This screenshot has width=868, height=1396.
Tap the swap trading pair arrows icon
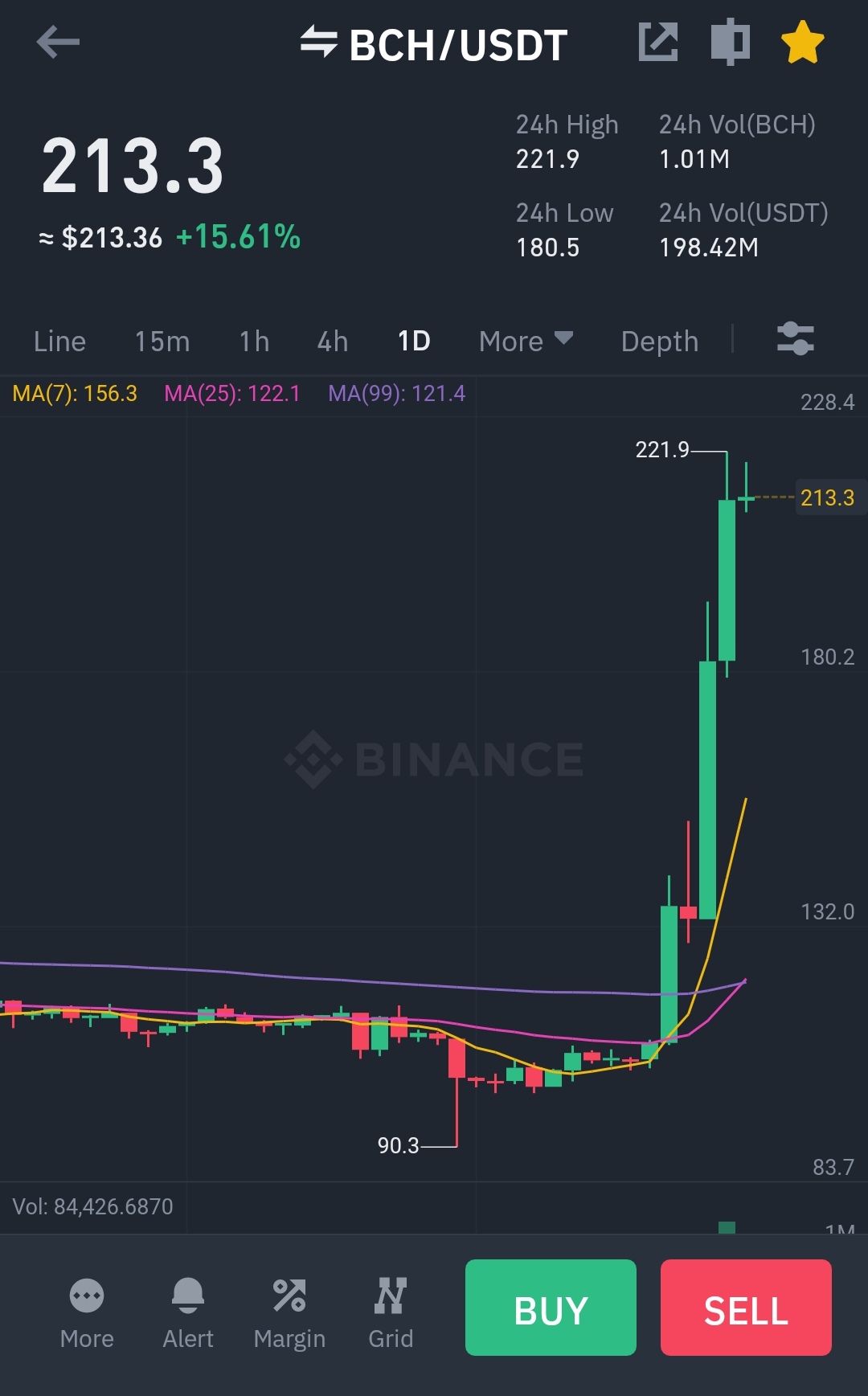click(318, 42)
